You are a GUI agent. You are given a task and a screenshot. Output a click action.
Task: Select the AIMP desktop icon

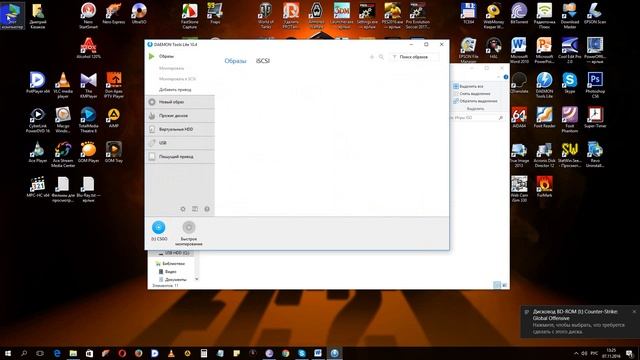[113, 118]
